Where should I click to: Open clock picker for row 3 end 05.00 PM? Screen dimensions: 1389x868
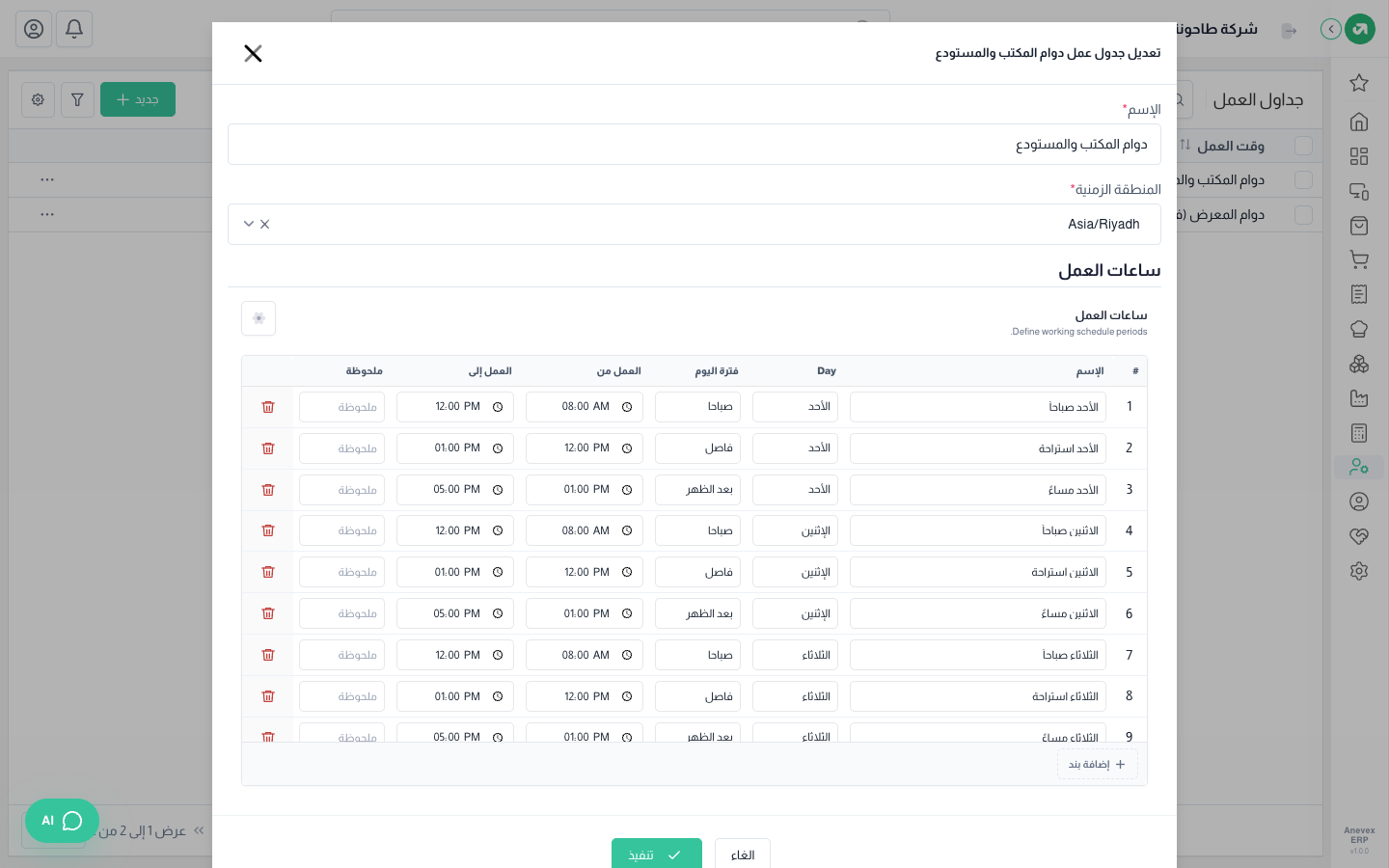click(498, 490)
